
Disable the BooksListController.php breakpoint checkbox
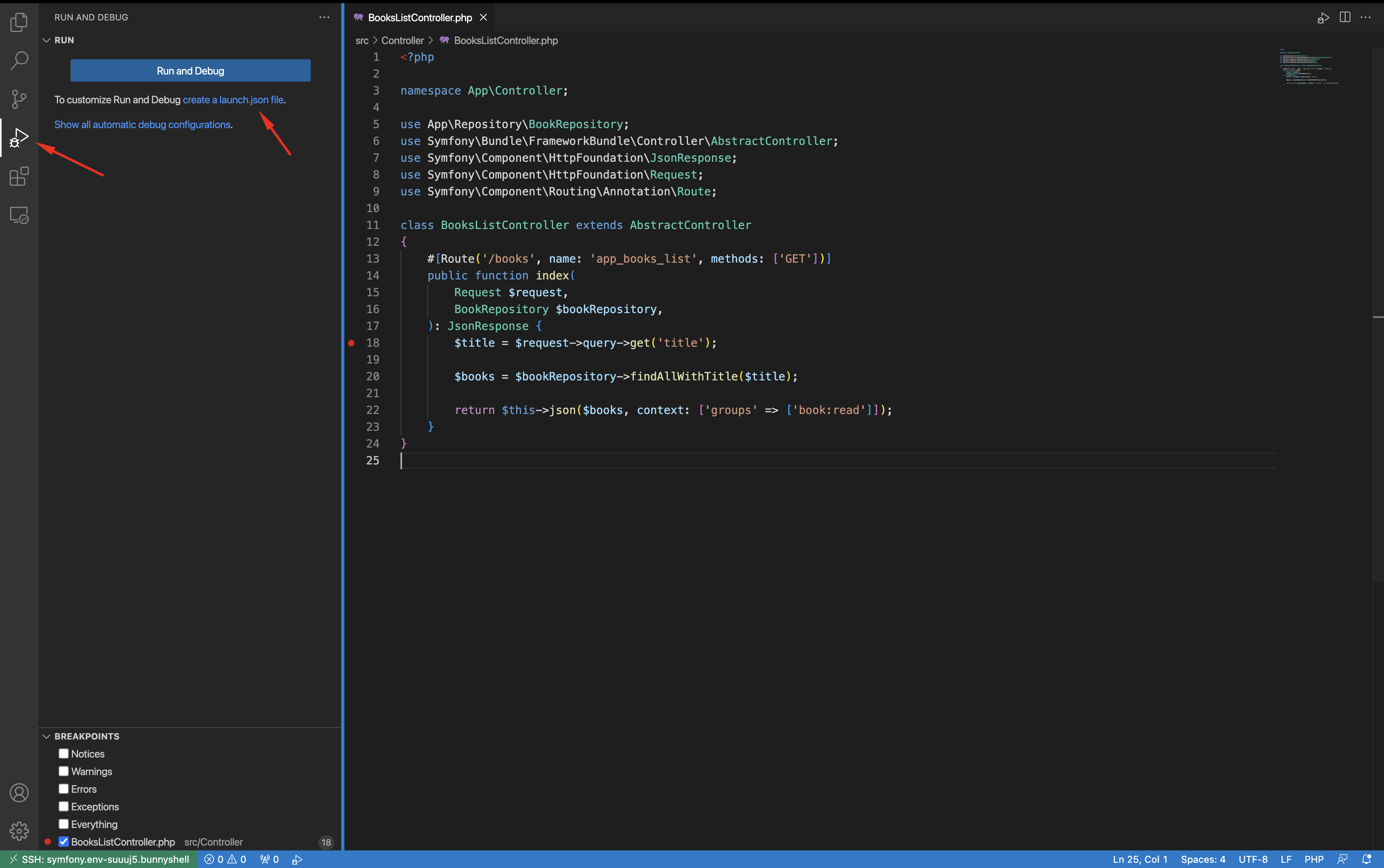[64, 842]
